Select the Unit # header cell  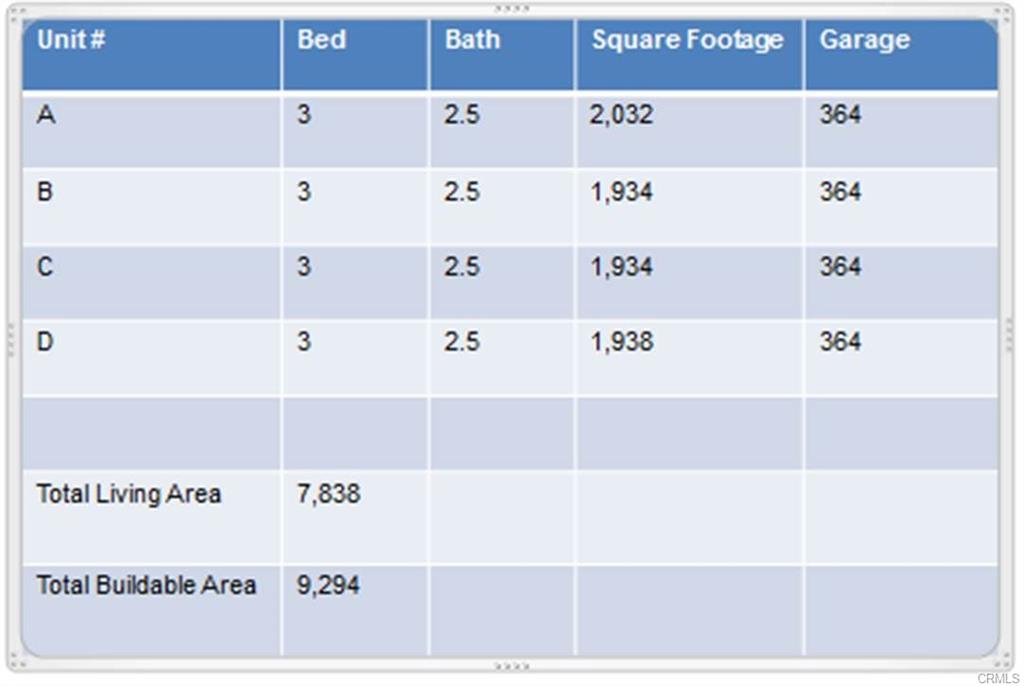tap(152, 55)
